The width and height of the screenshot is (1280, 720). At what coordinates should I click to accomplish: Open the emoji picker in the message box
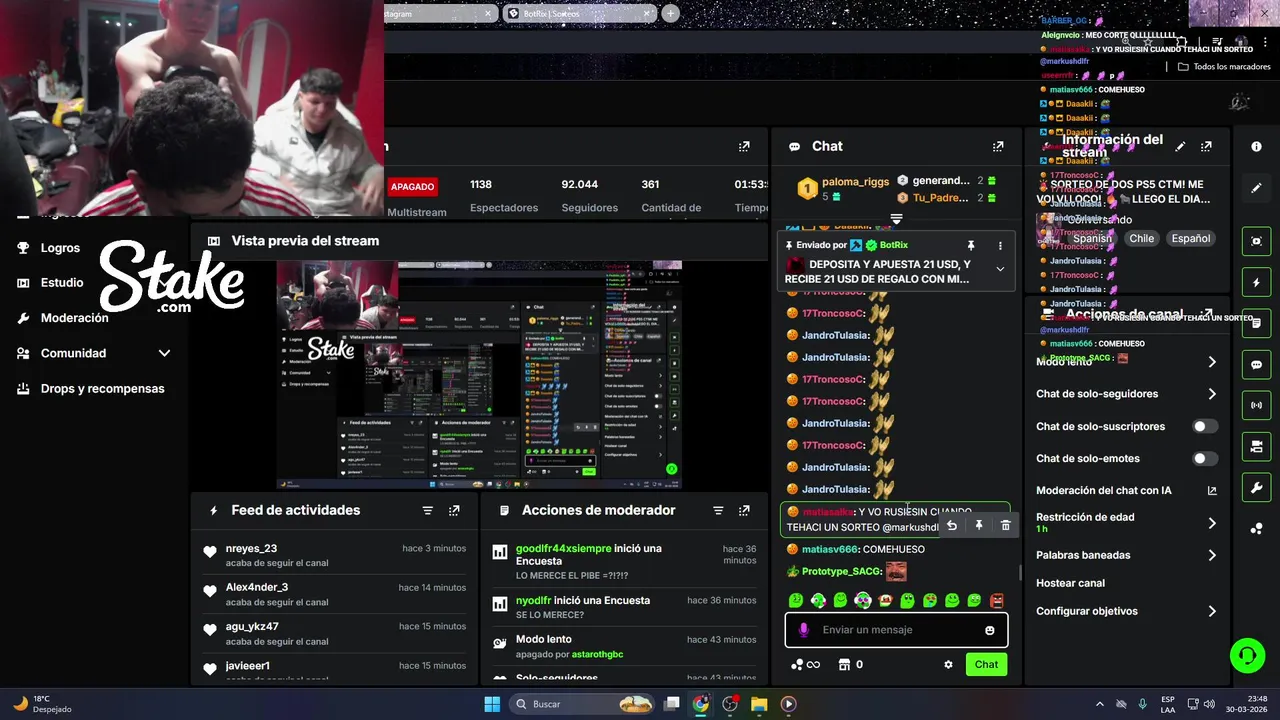(x=990, y=630)
